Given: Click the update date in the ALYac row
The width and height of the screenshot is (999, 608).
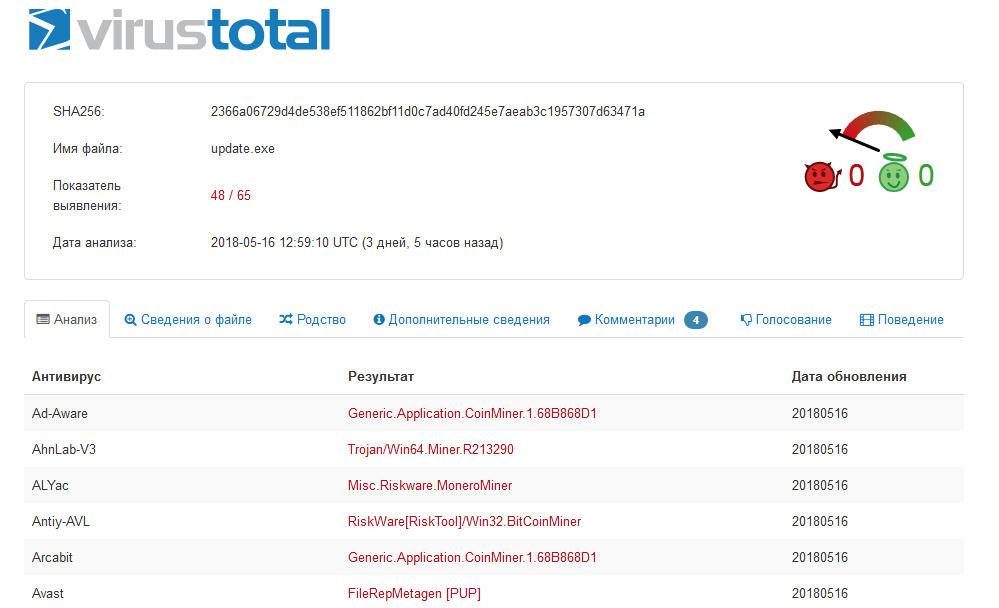Looking at the screenshot, I should pos(820,486).
